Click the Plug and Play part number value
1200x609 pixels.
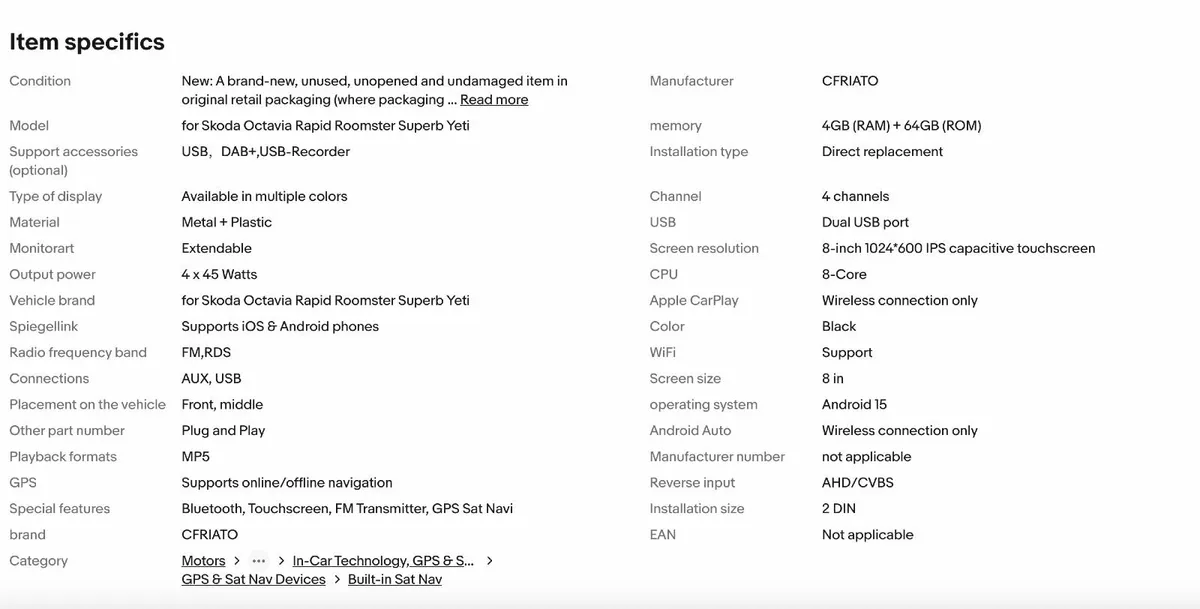[223, 431]
